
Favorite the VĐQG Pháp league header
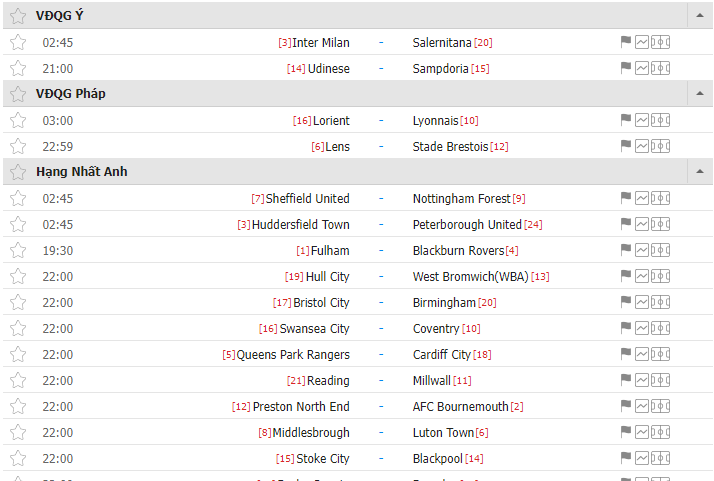click(18, 94)
